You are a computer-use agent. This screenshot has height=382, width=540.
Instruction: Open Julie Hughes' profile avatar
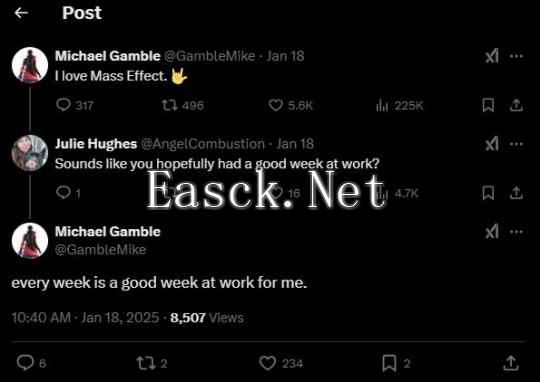point(30,153)
